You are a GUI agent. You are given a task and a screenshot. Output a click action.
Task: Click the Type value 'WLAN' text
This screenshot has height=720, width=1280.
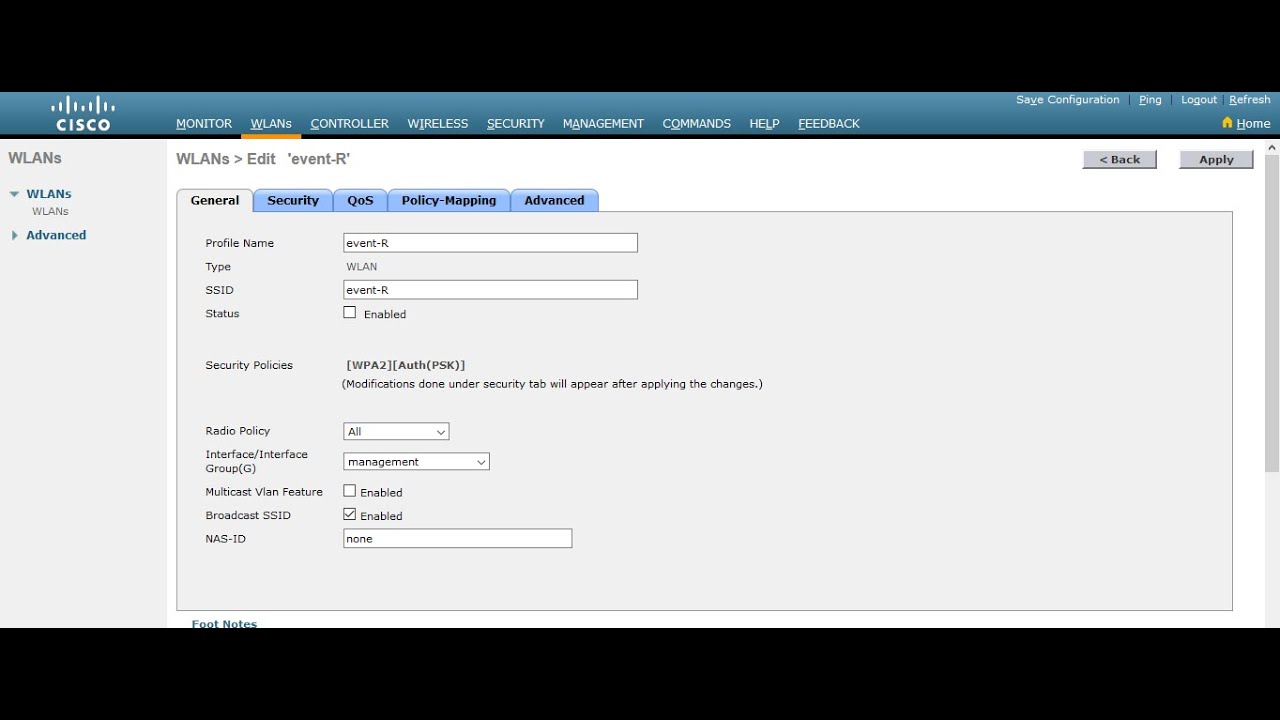click(362, 267)
